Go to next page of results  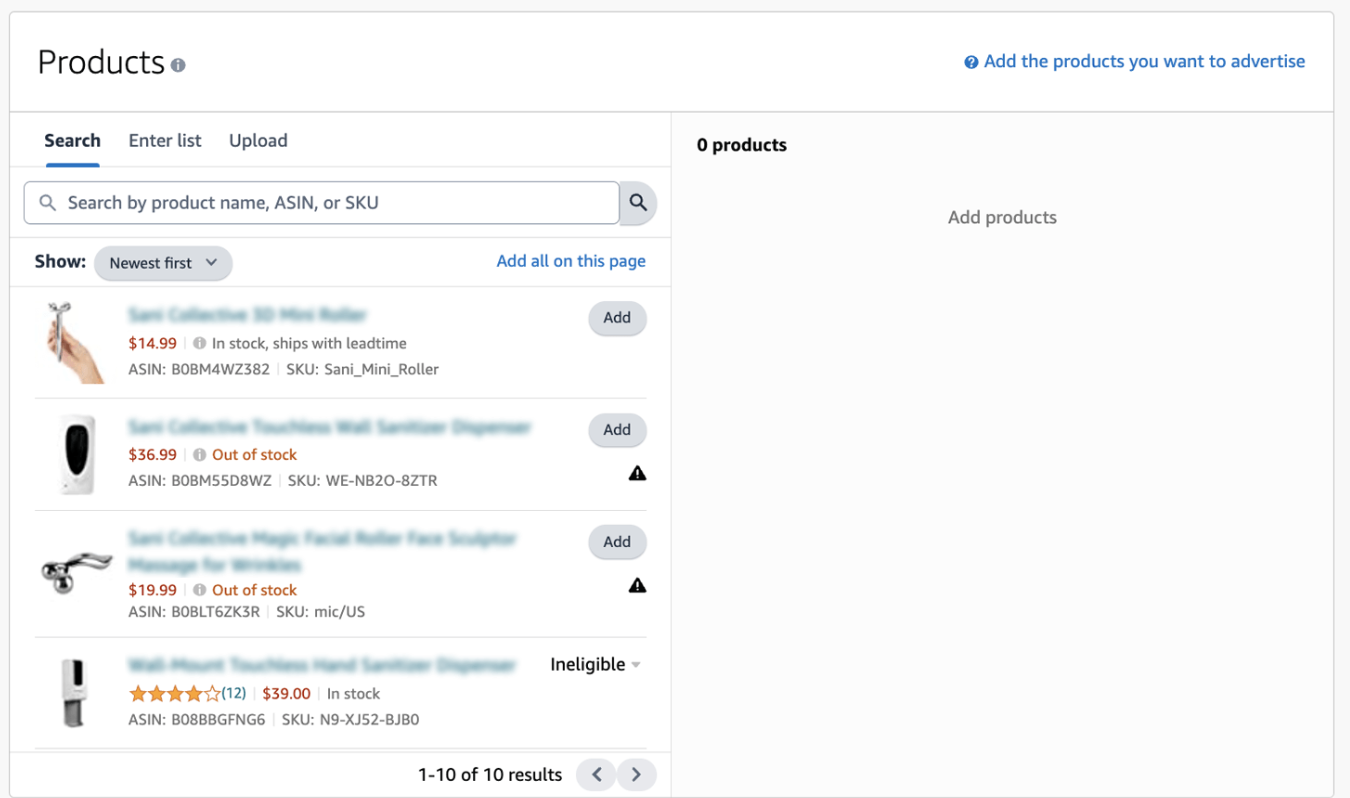[x=636, y=774]
